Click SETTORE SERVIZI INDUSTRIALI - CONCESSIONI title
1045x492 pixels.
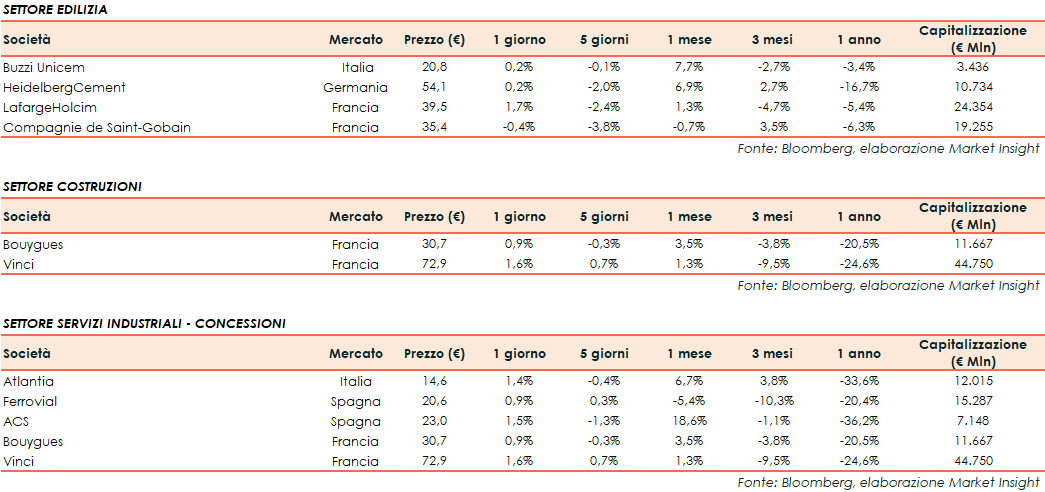pyautogui.click(x=144, y=323)
